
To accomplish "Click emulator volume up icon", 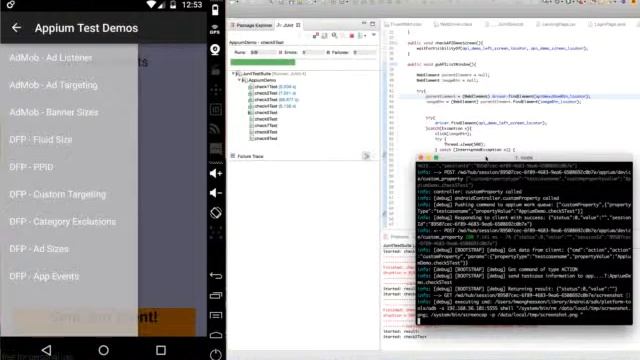I will pos(216,173).
